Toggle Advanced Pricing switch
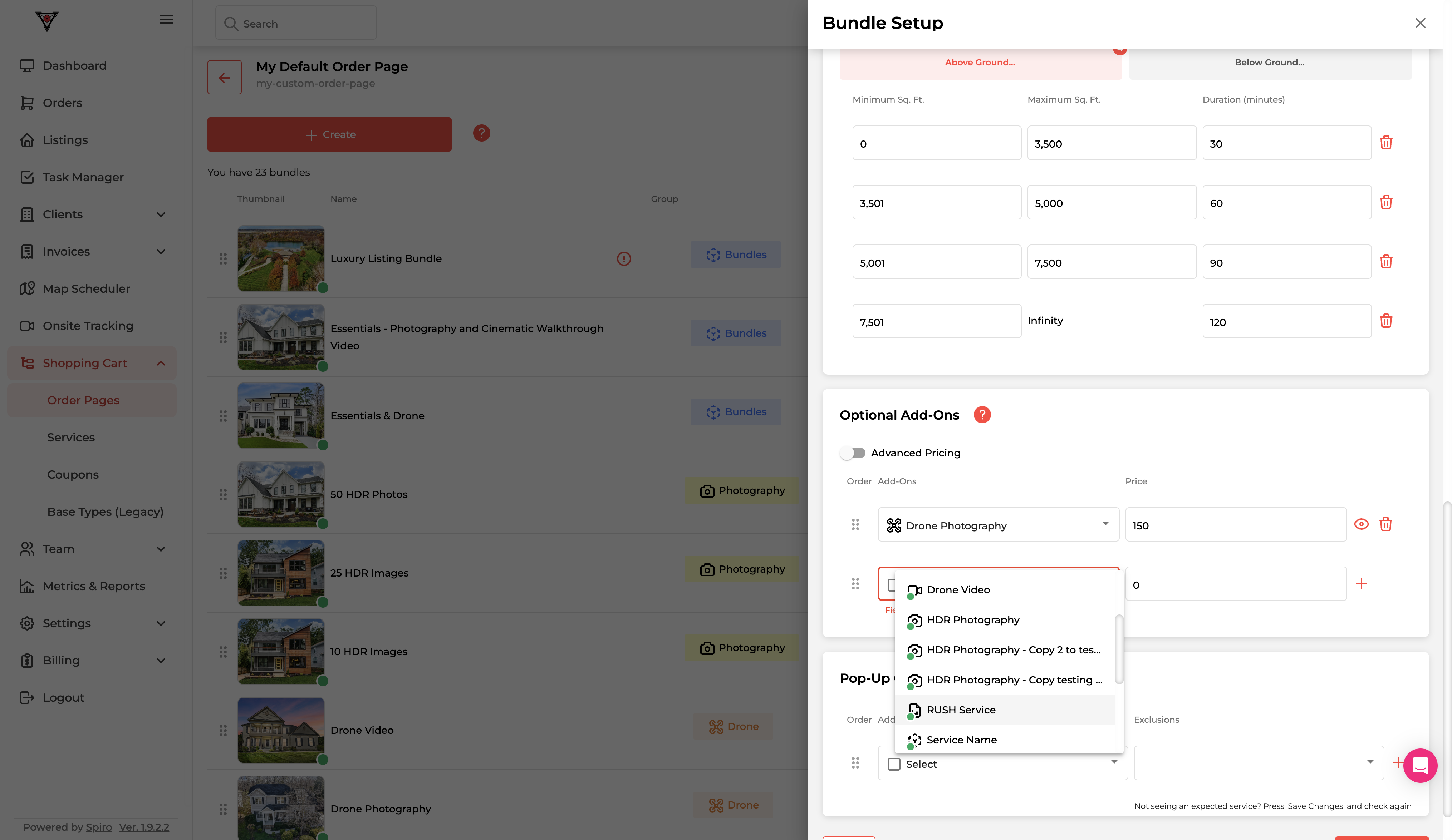1452x840 pixels. click(x=853, y=453)
